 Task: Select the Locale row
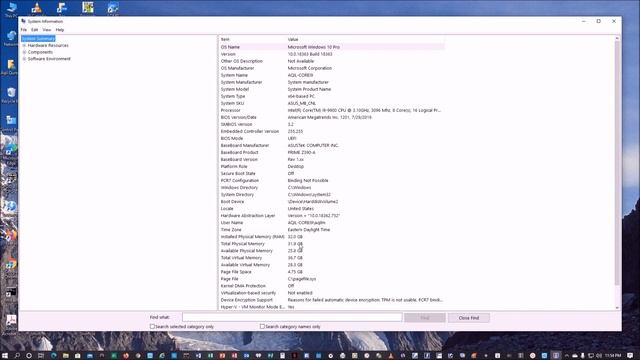[332, 209]
